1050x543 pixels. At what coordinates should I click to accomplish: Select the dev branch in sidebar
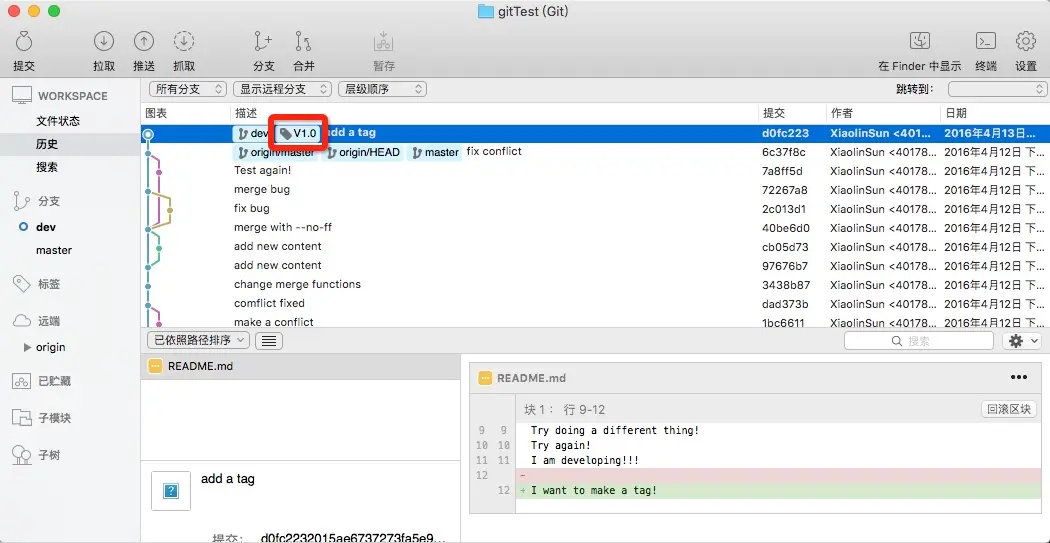click(46, 227)
